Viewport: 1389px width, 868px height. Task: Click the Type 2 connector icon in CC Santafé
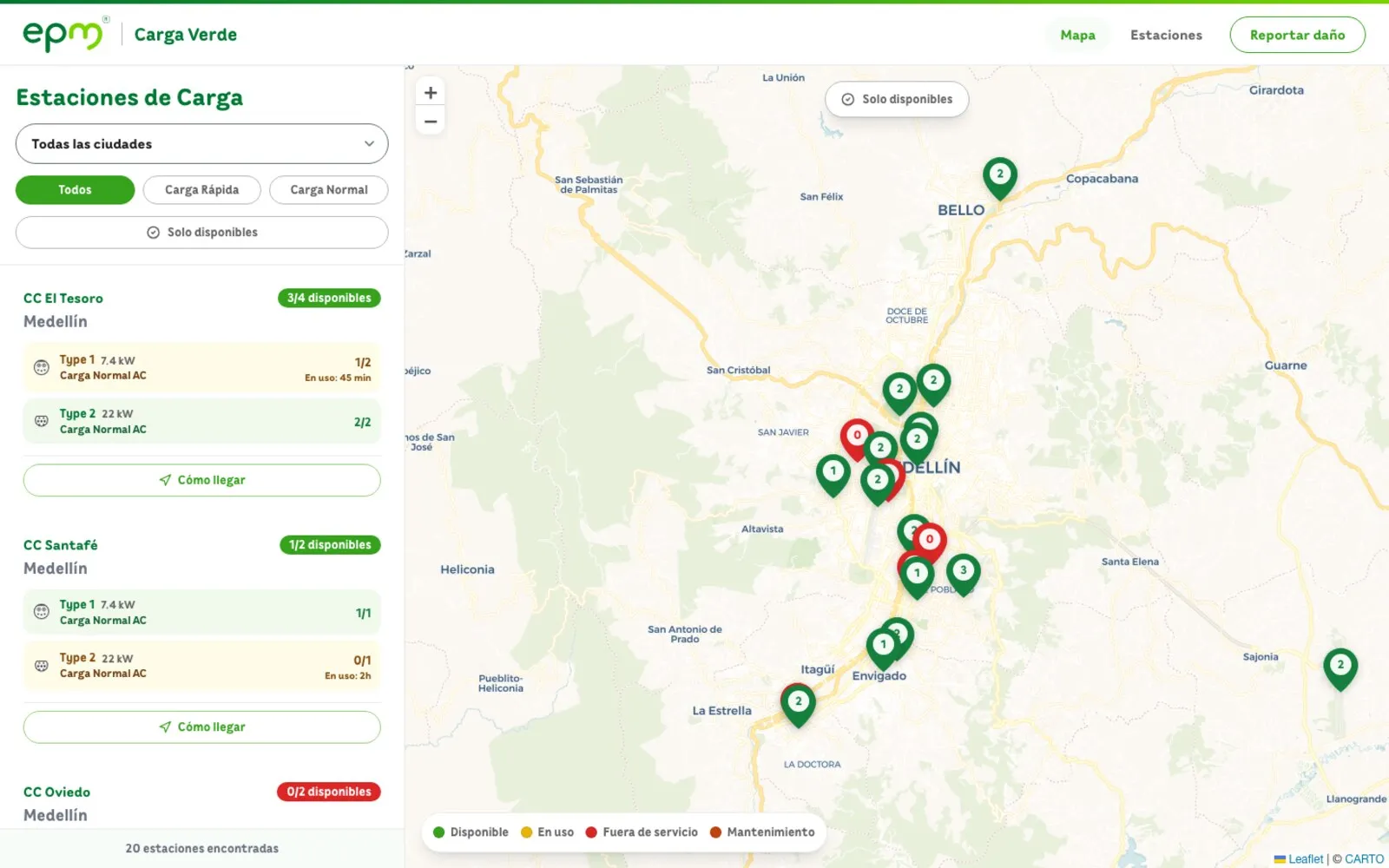(x=41, y=666)
